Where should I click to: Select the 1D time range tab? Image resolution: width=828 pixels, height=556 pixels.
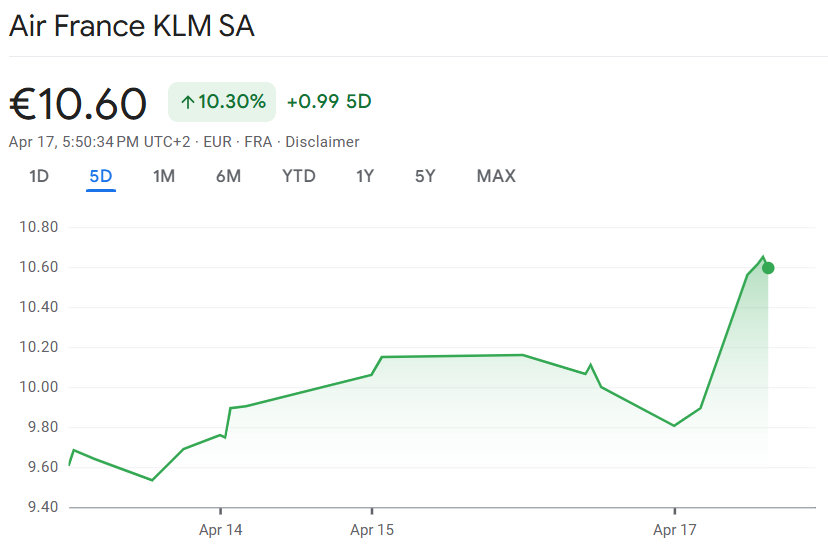pos(39,176)
